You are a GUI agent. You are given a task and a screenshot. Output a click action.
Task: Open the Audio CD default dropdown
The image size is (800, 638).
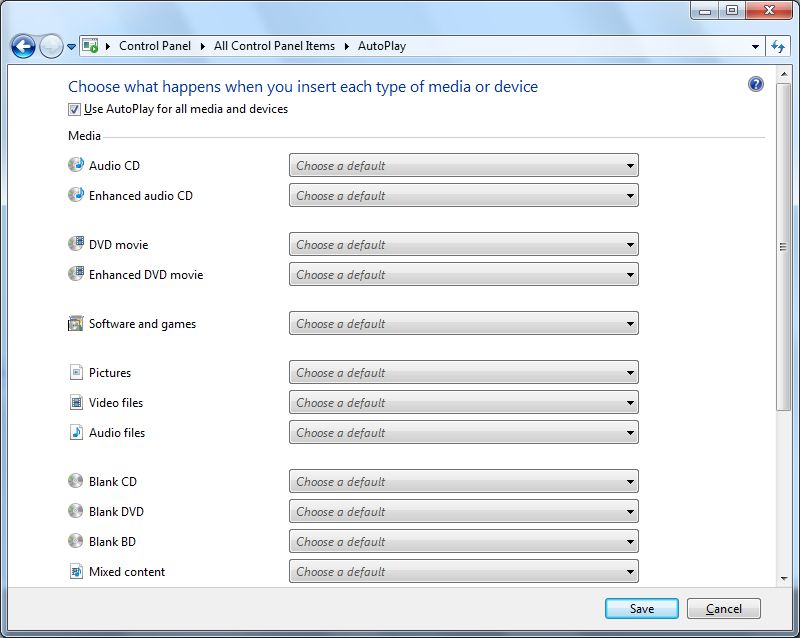[x=463, y=165]
